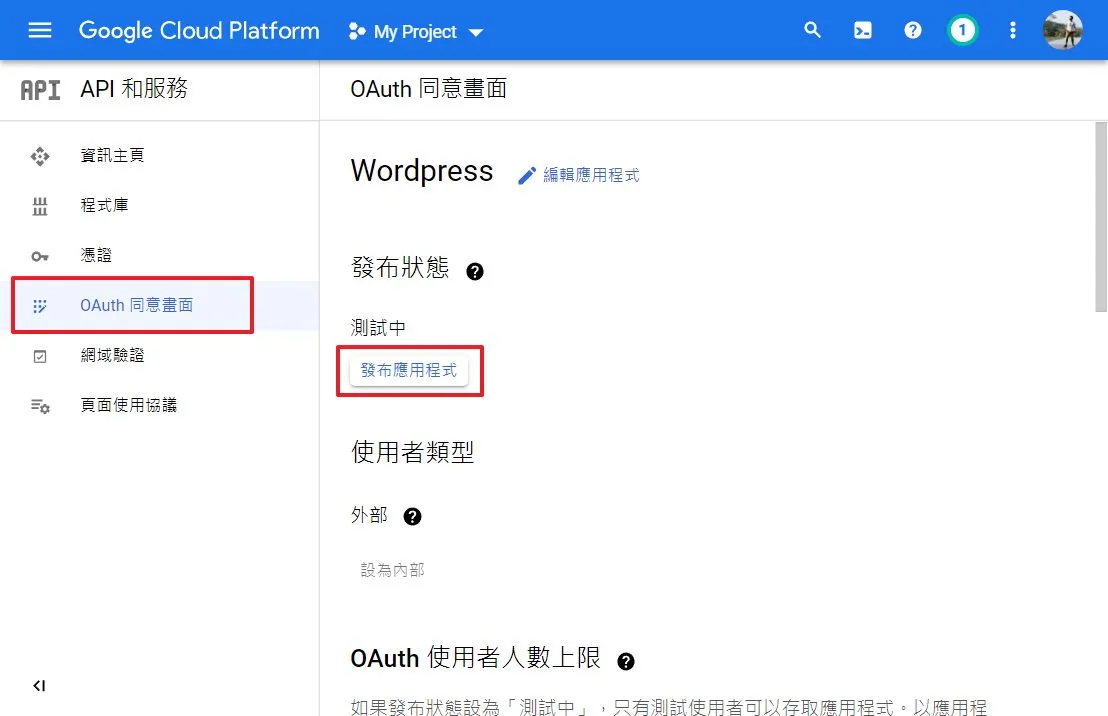Open the three-dot settings menu
The width and height of the screenshot is (1108, 716).
(x=1013, y=30)
